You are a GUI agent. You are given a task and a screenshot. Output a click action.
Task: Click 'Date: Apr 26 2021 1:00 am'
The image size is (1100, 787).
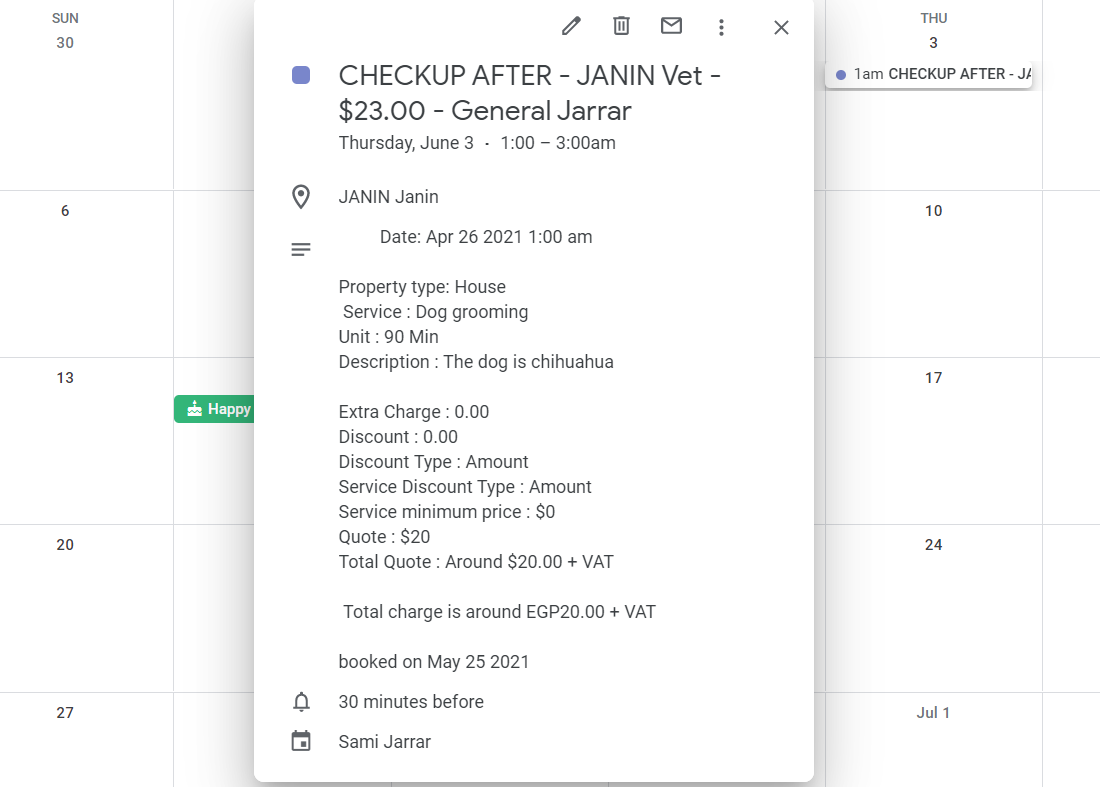click(486, 237)
